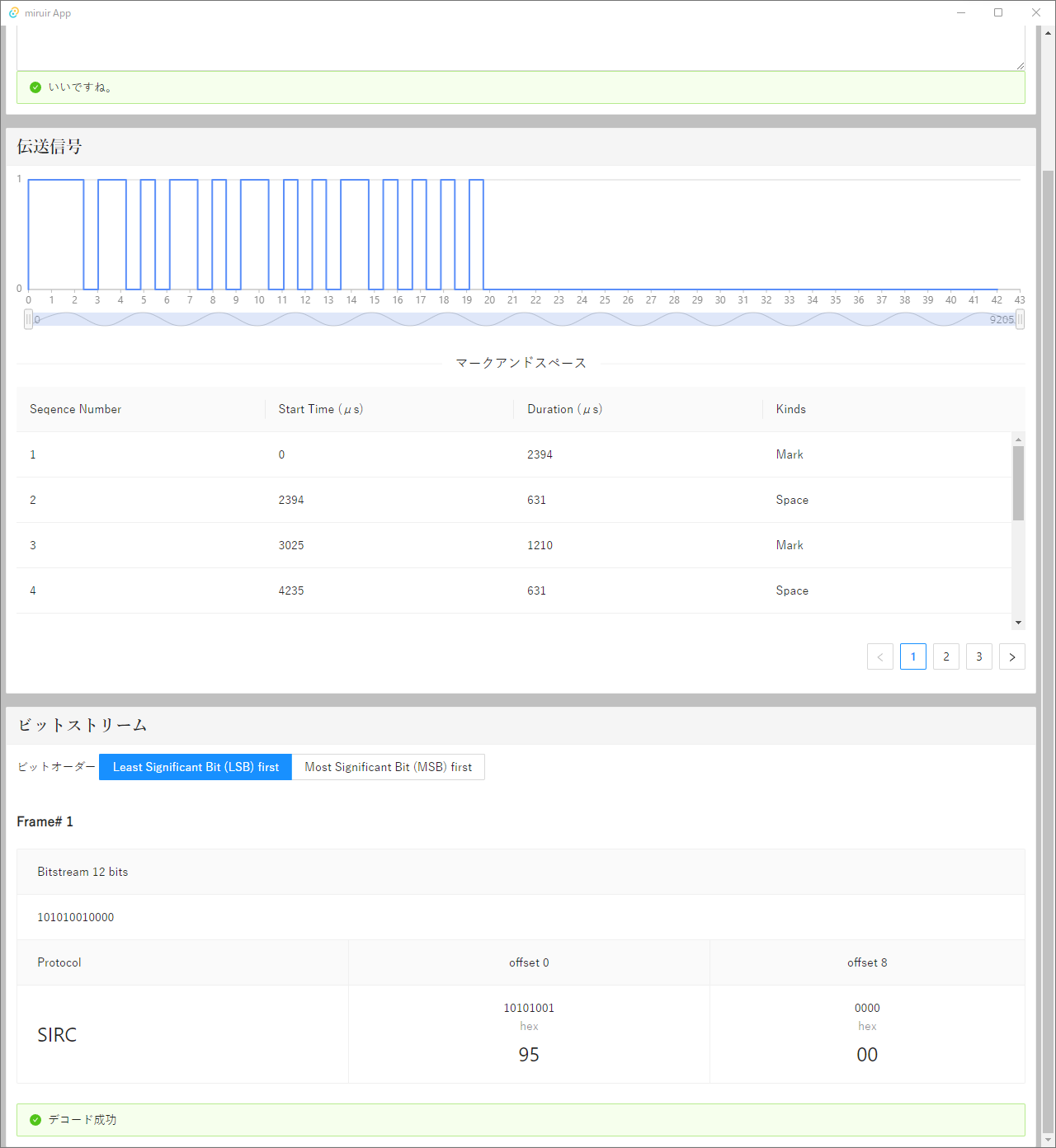Click the Duration (μs) column header
This screenshot has height=1148, width=1056.
[564, 409]
